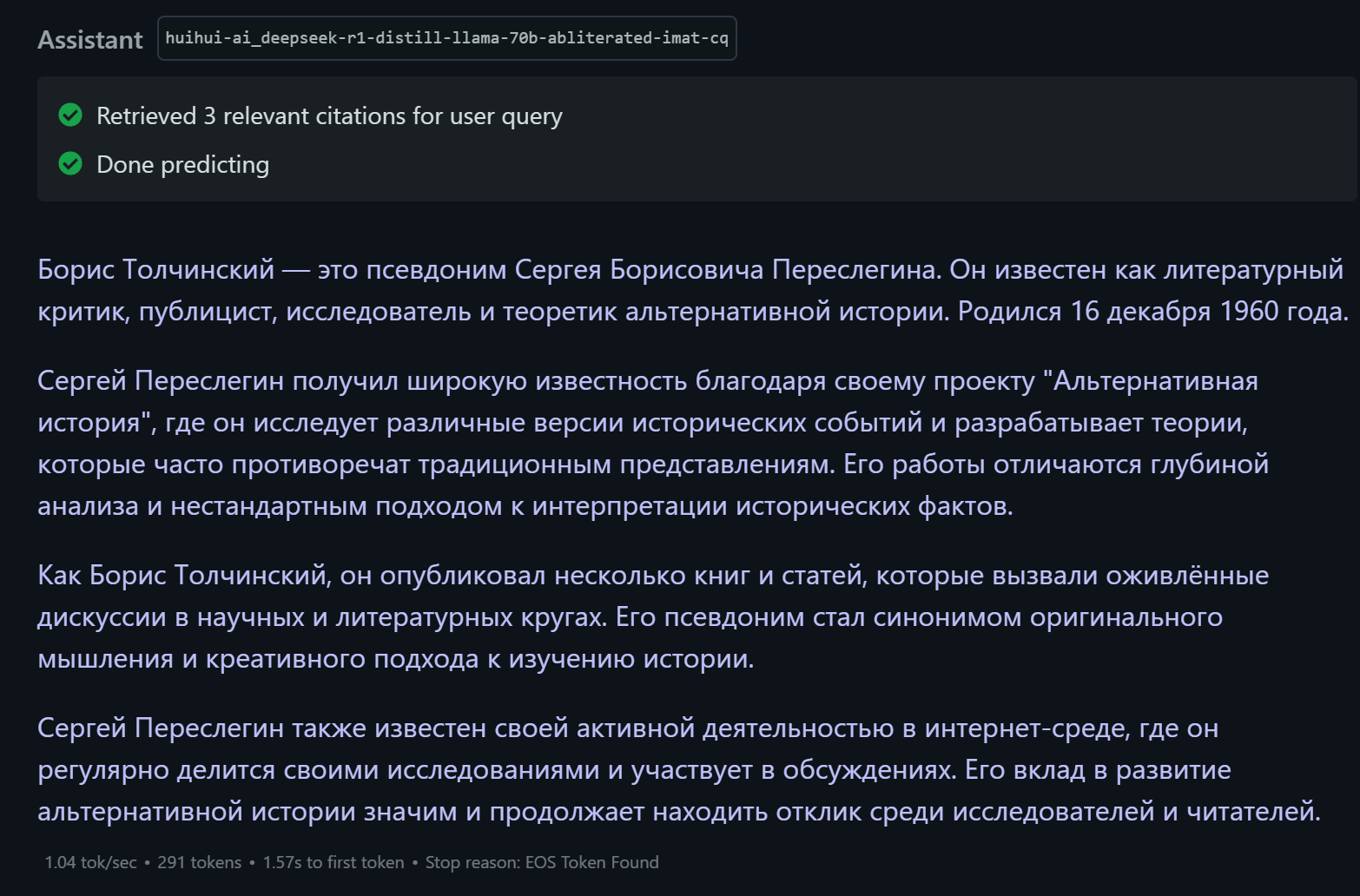Click the sentence start Как Борис Толчинский

(x=182, y=576)
